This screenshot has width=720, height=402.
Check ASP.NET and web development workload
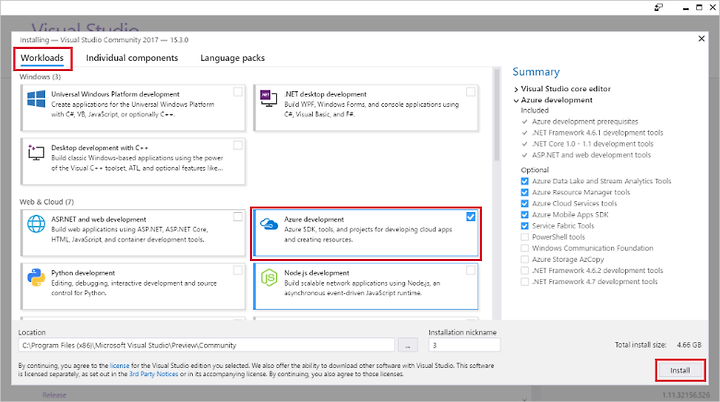point(238,217)
